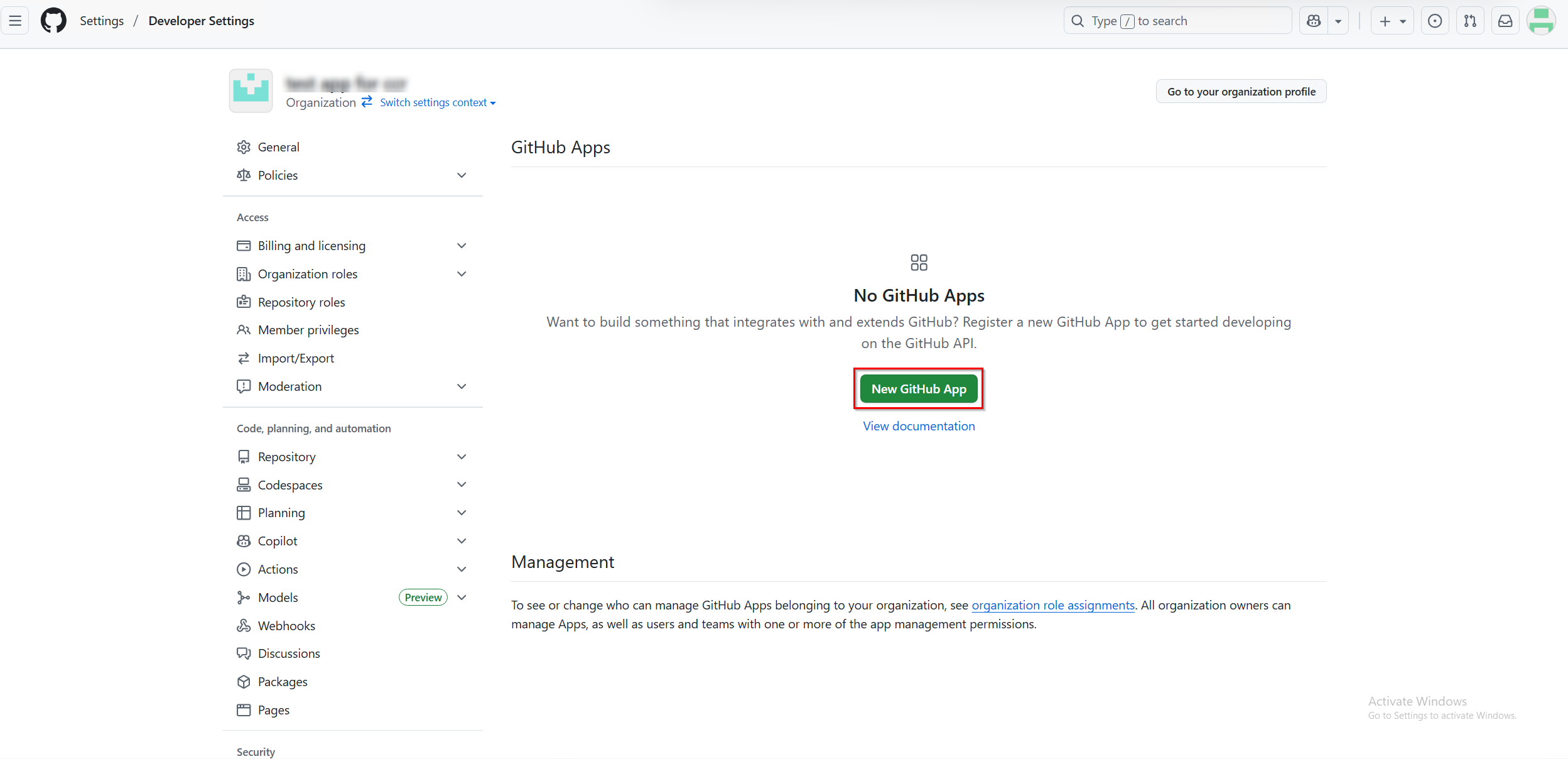Go to Settings in the breadcrumb

[x=102, y=20]
